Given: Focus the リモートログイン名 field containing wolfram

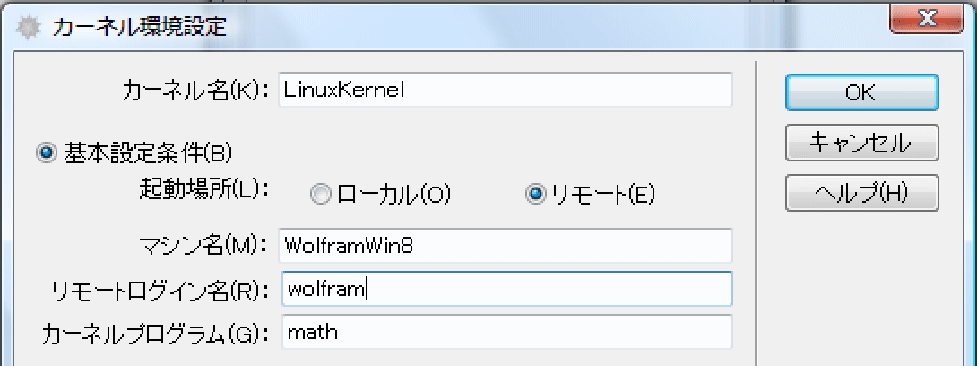Looking at the screenshot, I should [506, 289].
